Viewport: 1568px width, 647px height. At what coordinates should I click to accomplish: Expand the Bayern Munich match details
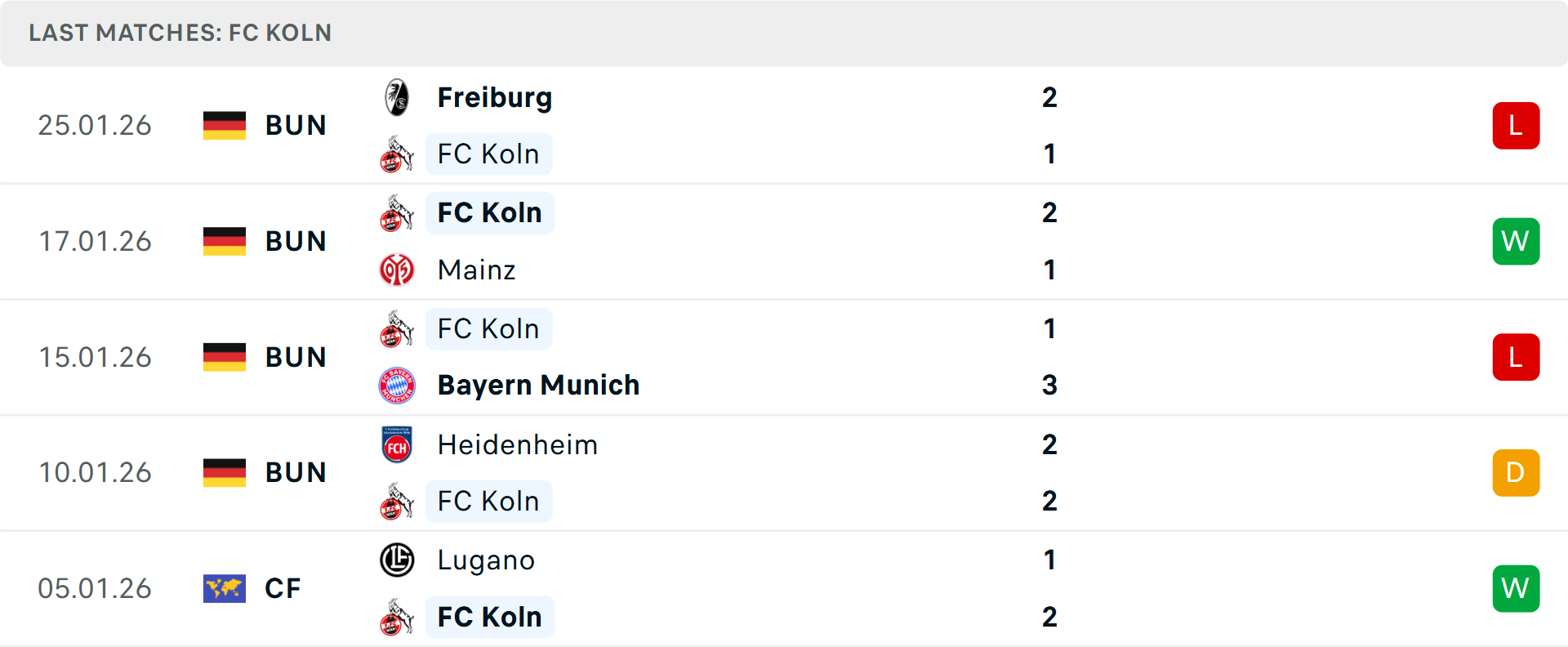[x=784, y=357]
